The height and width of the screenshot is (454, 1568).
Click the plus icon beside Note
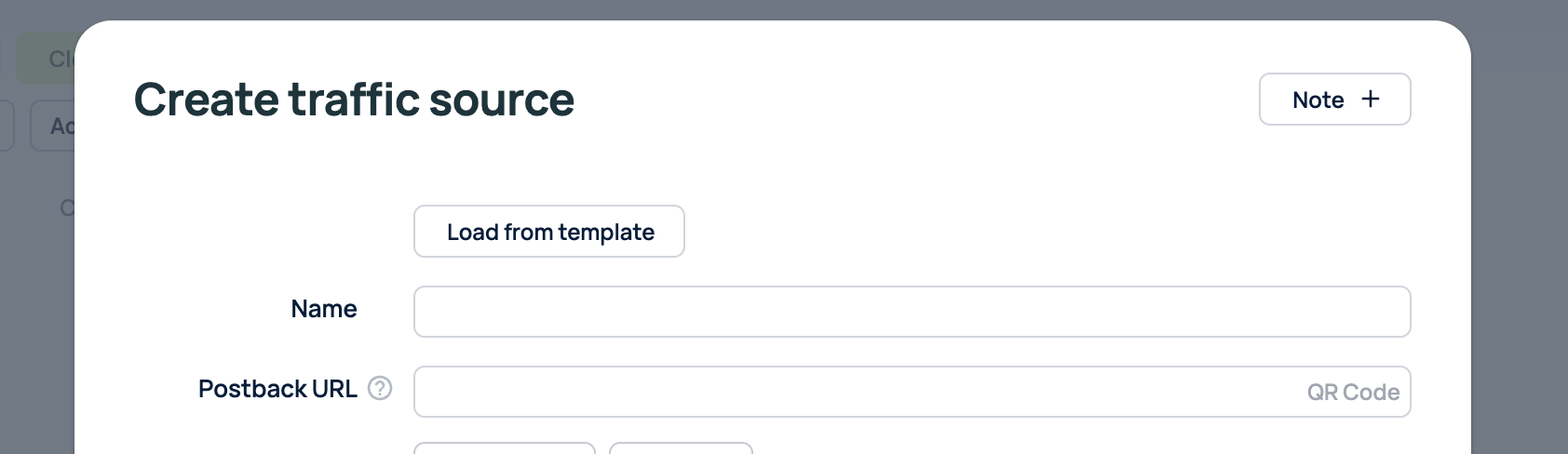tap(1370, 100)
